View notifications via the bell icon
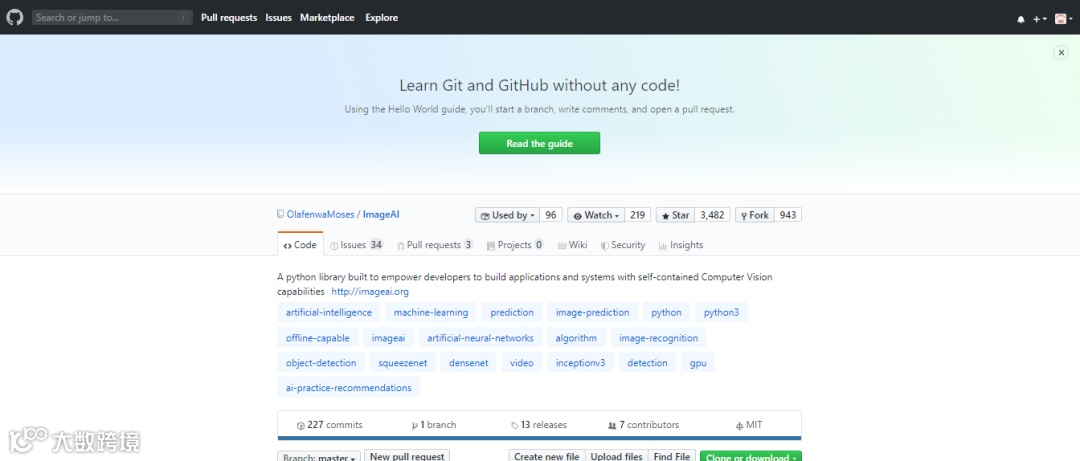This screenshot has width=1080, height=461. click(1021, 19)
